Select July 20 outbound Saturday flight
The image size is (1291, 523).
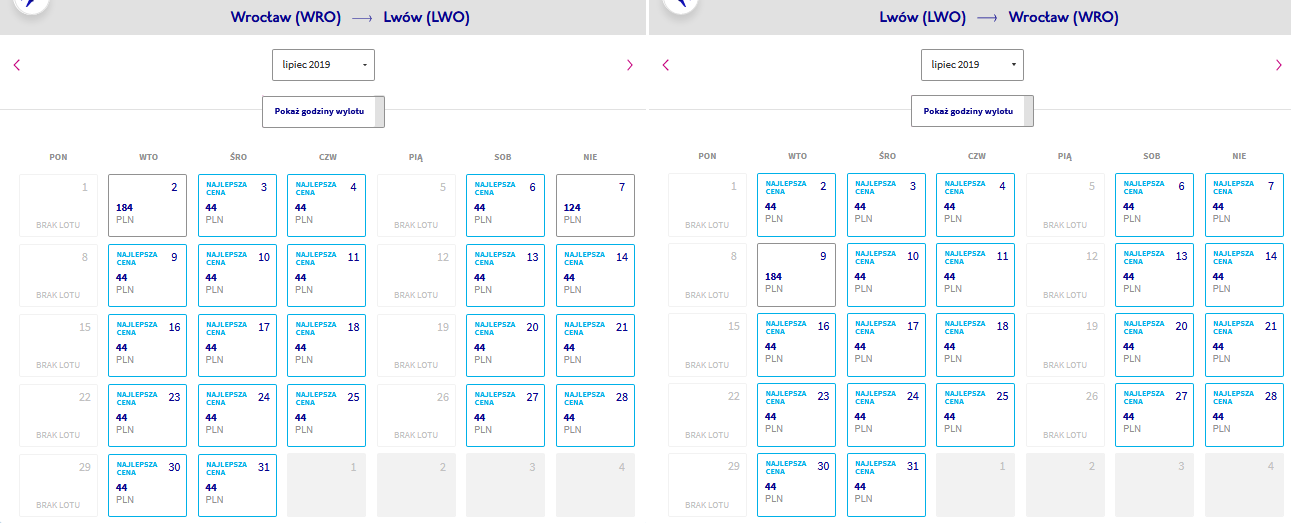[x=505, y=346]
